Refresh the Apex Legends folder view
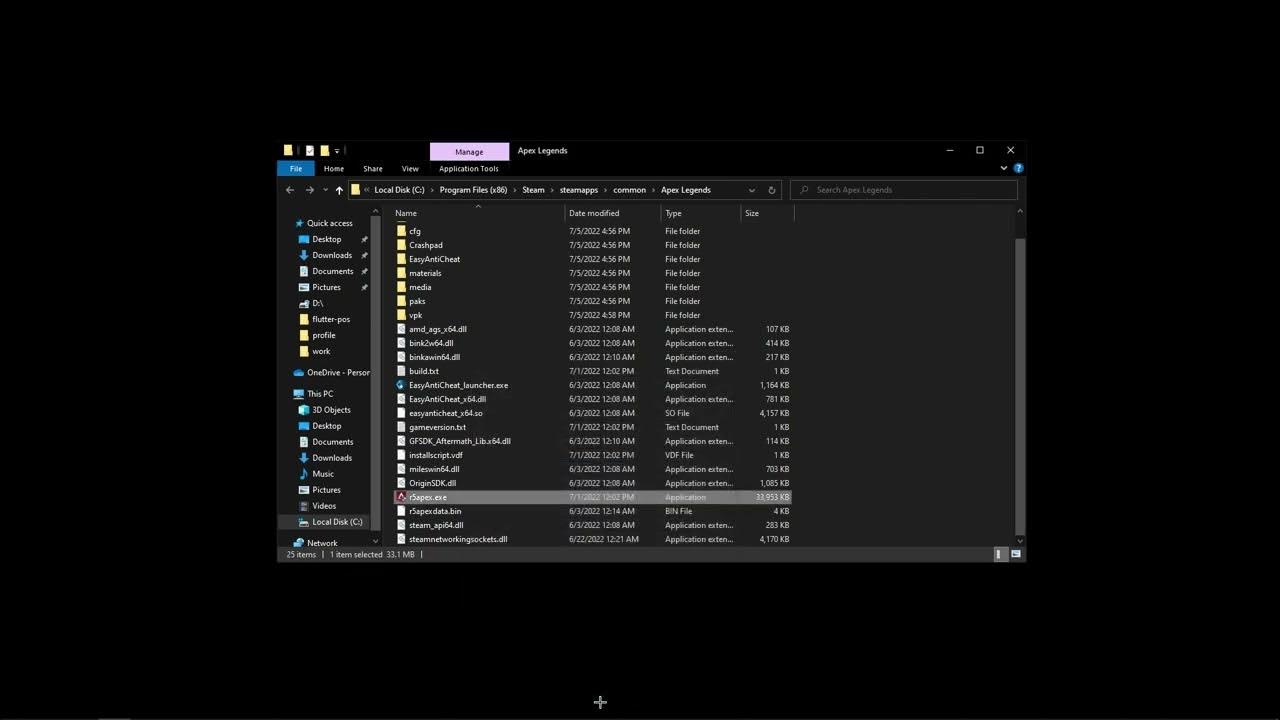This screenshot has width=1280, height=720. point(771,190)
